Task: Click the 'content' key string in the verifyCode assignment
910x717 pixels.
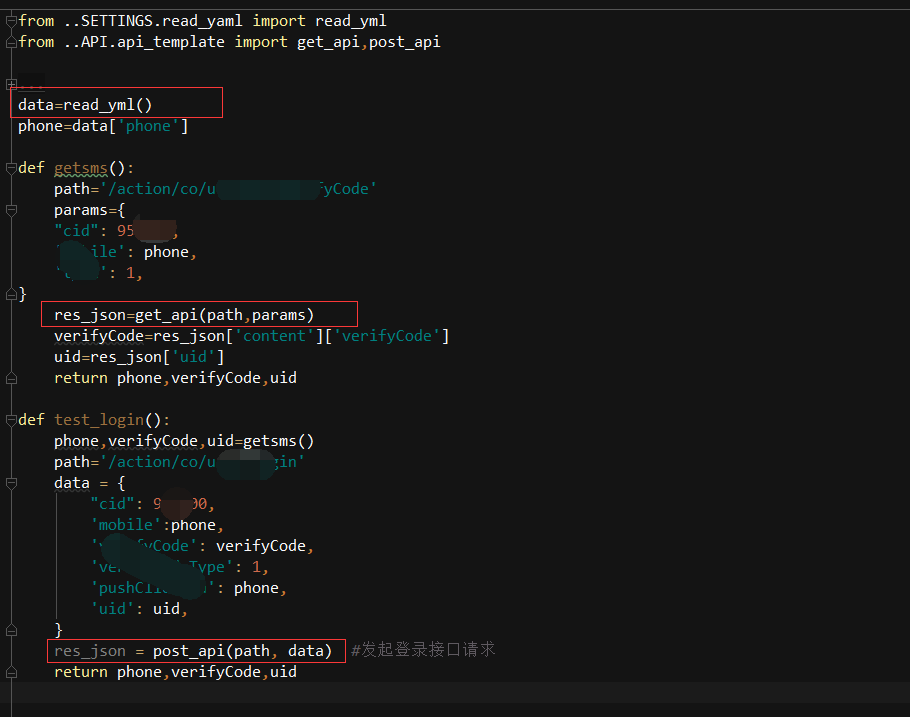Action: tap(274, 336)
